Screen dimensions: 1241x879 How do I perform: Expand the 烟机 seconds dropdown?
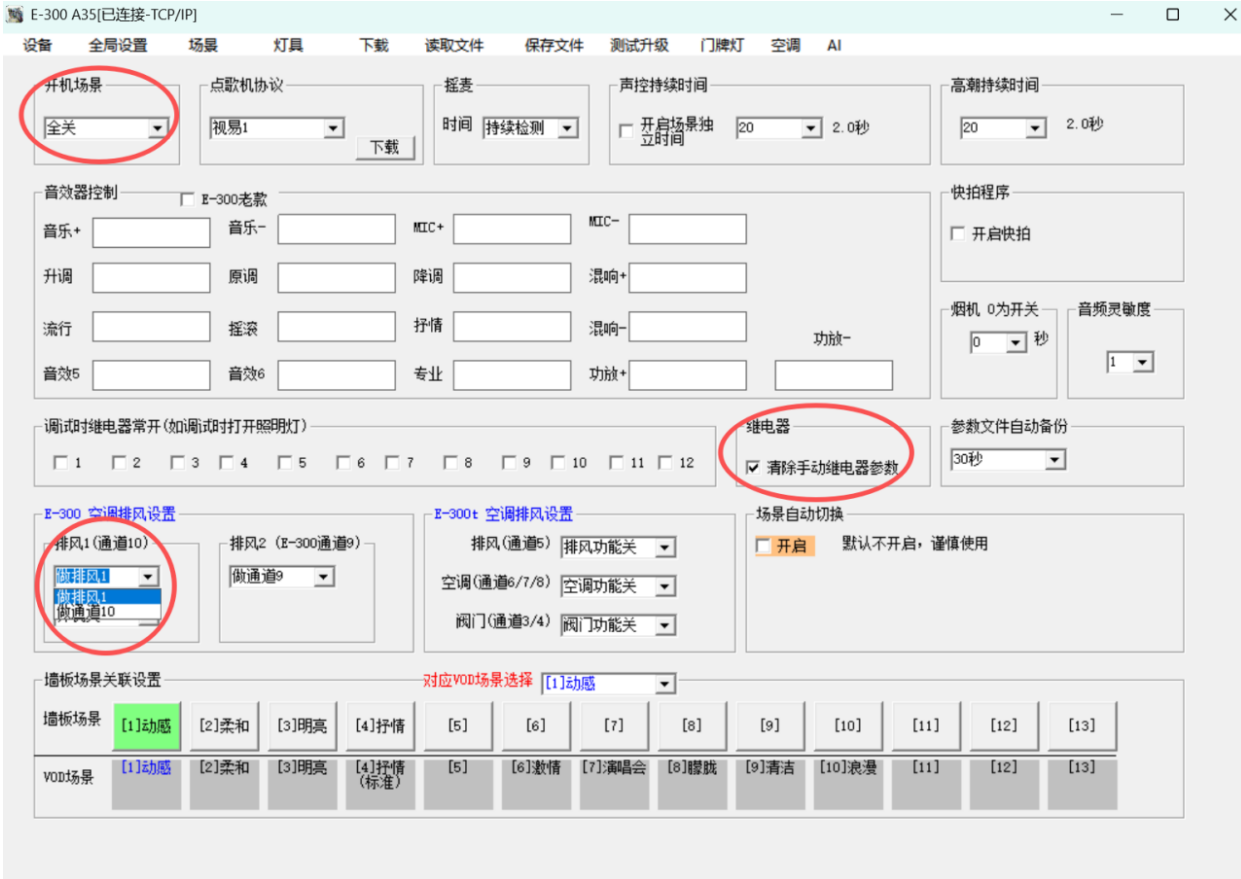pyautogui.click(x=1017, y=343)
